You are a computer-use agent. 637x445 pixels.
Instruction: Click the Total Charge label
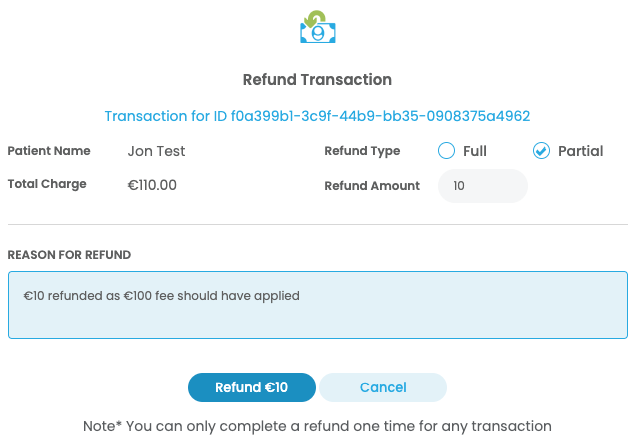(x=47, y=184)
